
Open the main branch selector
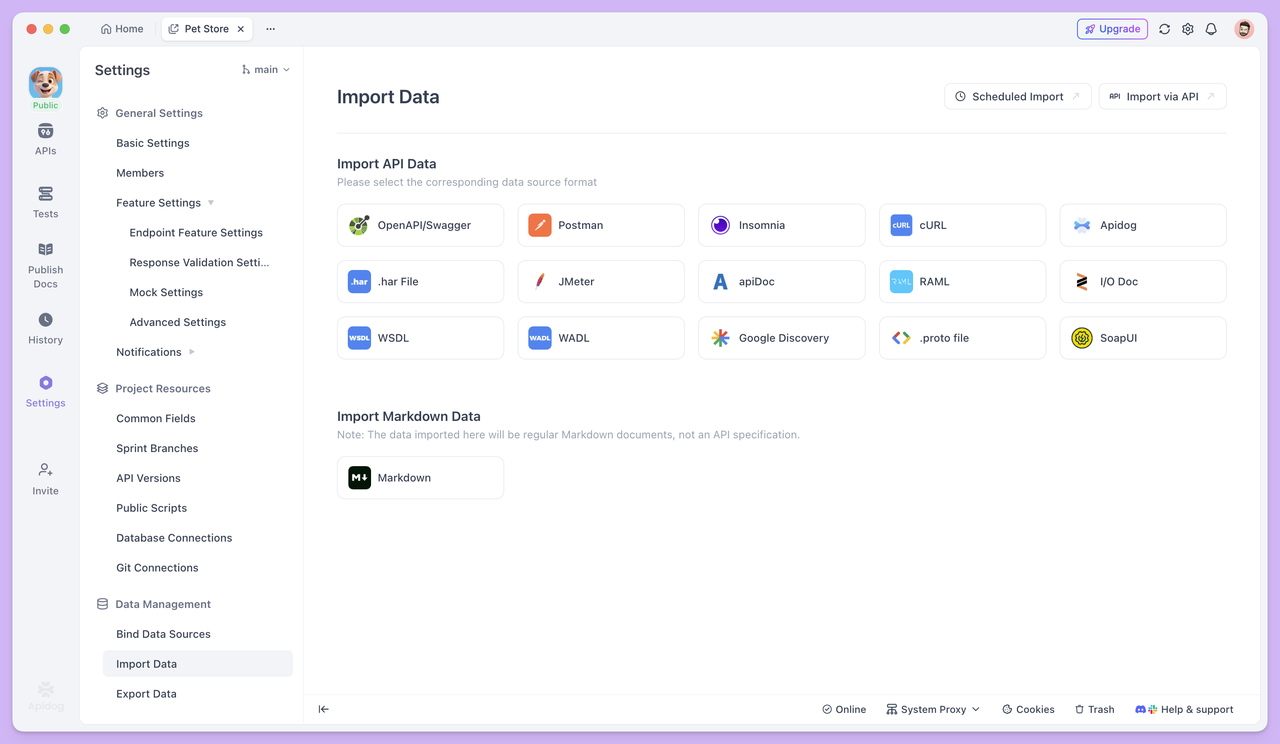[x=262, y=69]
